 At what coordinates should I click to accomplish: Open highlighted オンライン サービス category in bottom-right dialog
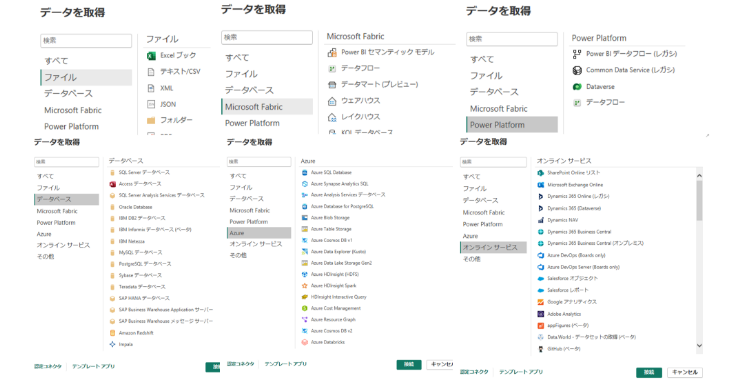coord(493,247)
